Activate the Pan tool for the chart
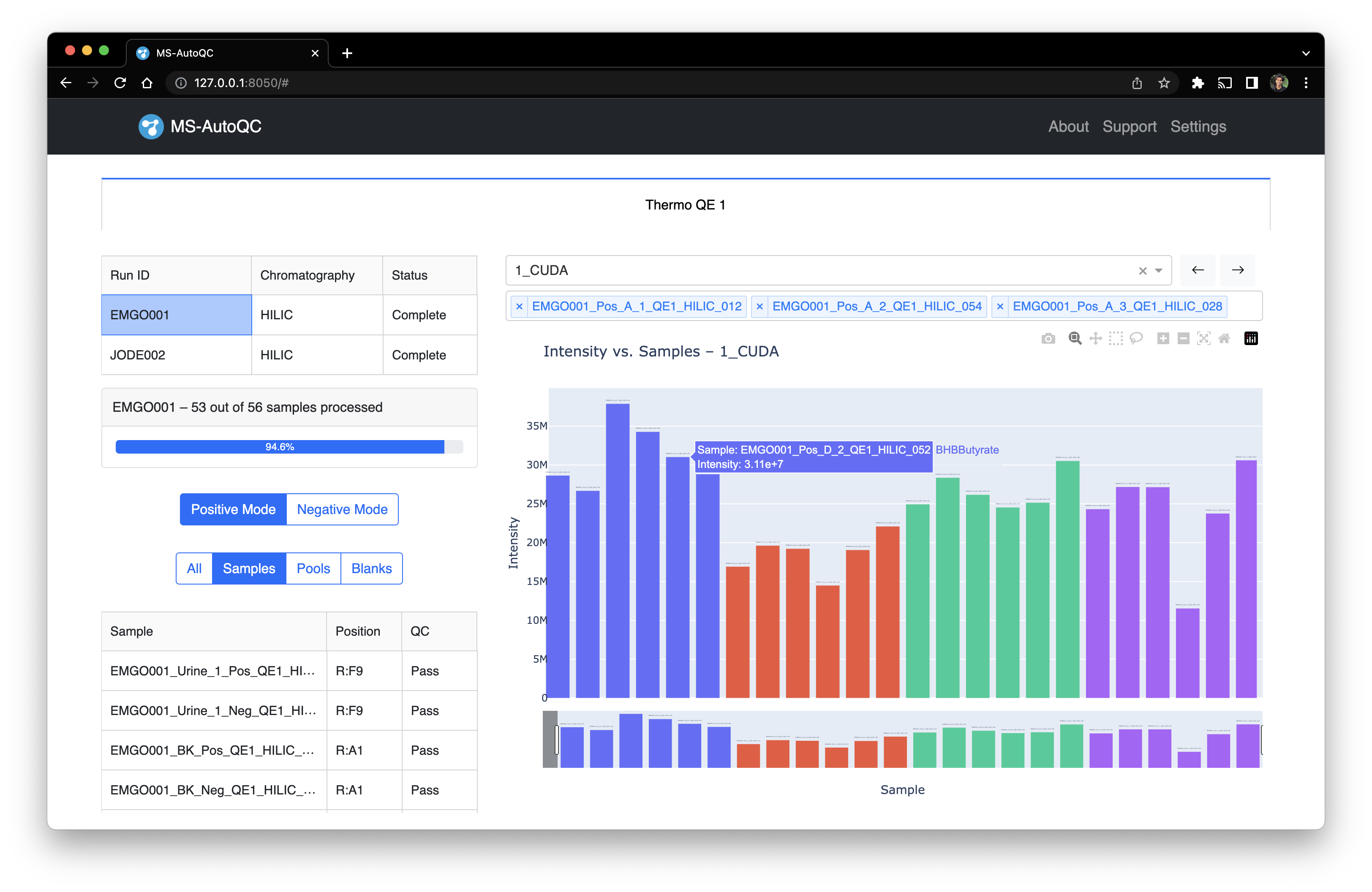The height and width of the screenshot is (892, 1372). click(x=1095, y=338)
